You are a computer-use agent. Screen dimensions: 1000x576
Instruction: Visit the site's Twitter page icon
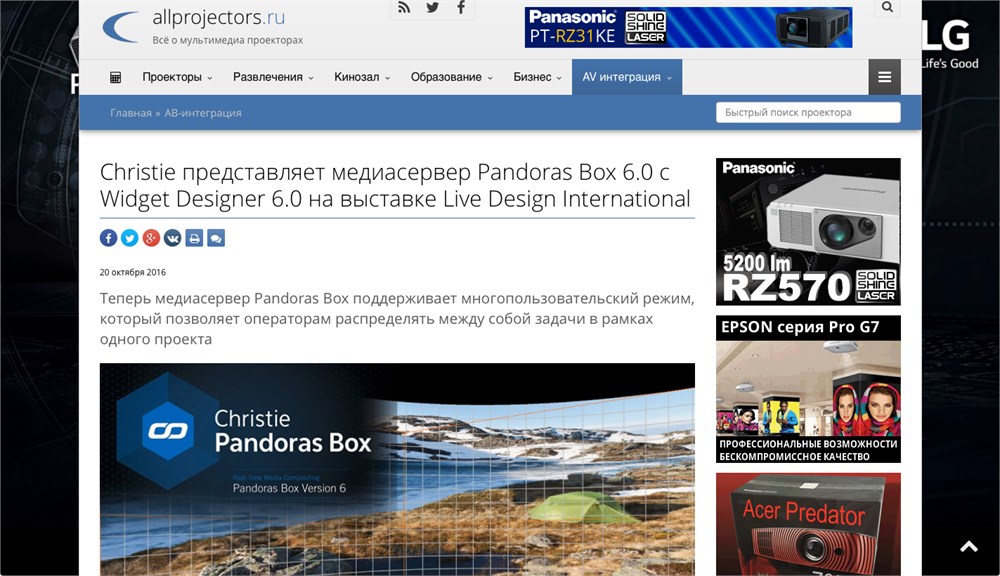432,8
